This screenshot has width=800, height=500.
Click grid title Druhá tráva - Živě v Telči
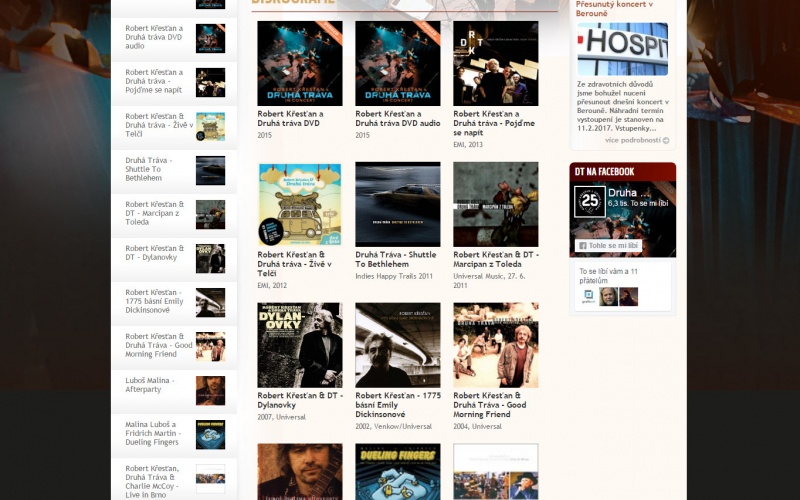pyautogui.click(x=294, y=264)
